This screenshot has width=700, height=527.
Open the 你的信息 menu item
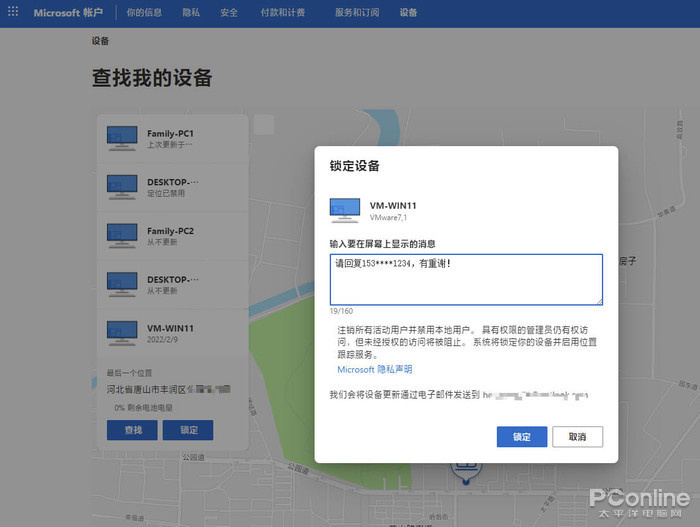[x=144, y=13]
